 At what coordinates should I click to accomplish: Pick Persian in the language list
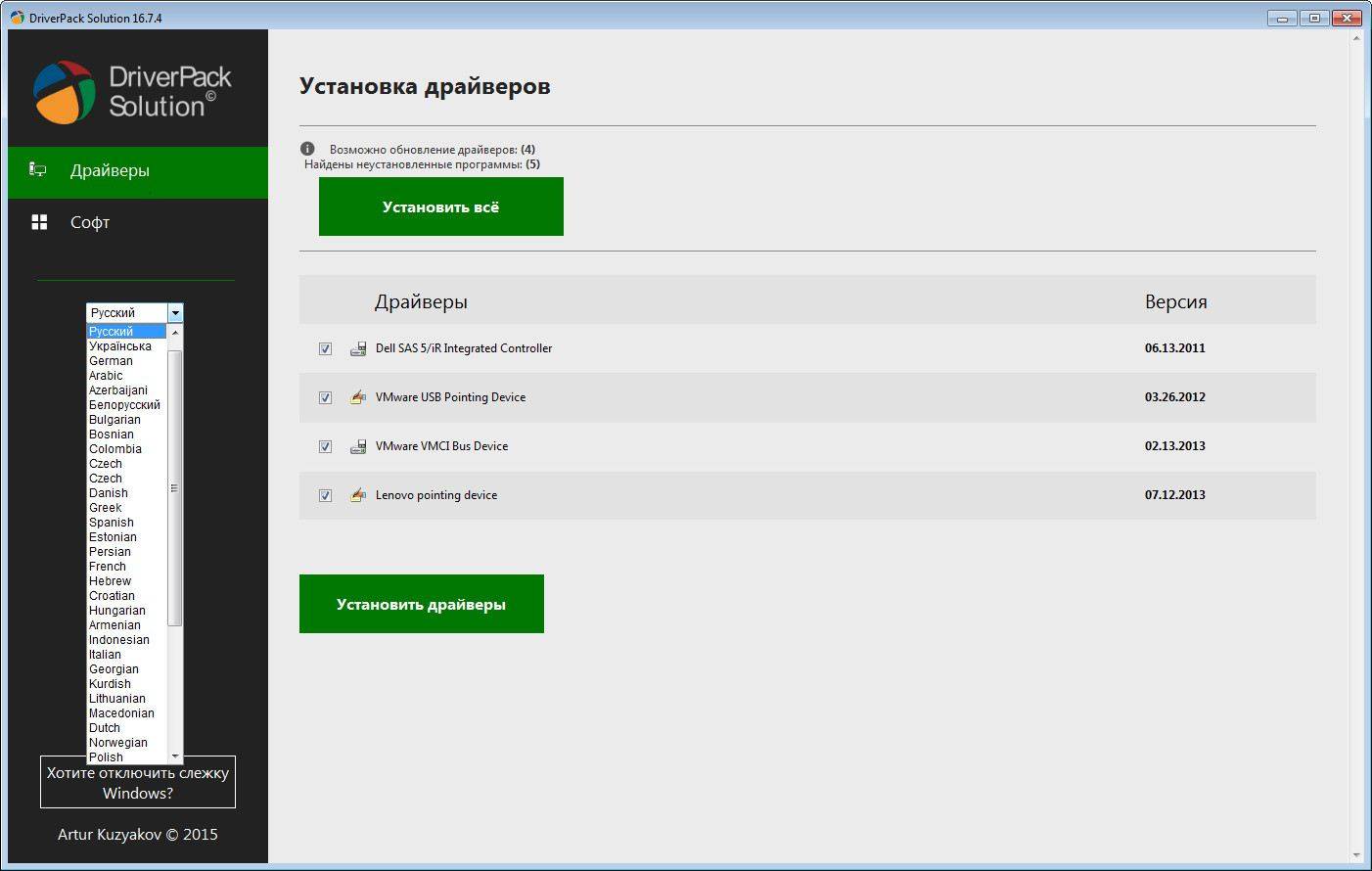[x=127, y=551]
